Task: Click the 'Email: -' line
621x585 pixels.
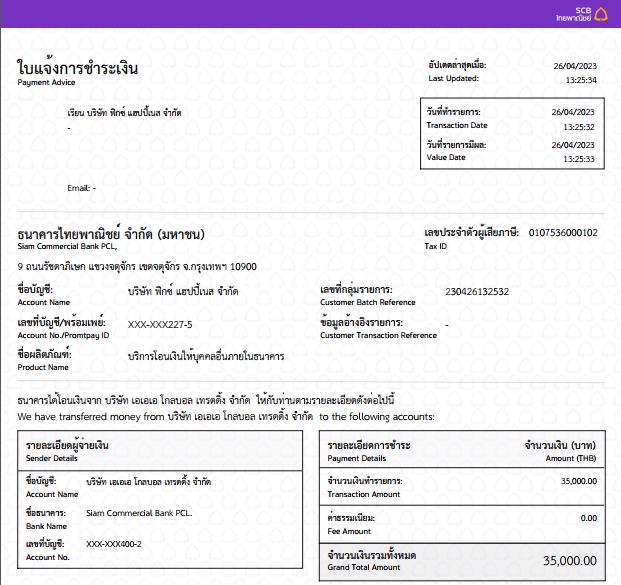Action: pyautogui.click(x=82, y=188)
